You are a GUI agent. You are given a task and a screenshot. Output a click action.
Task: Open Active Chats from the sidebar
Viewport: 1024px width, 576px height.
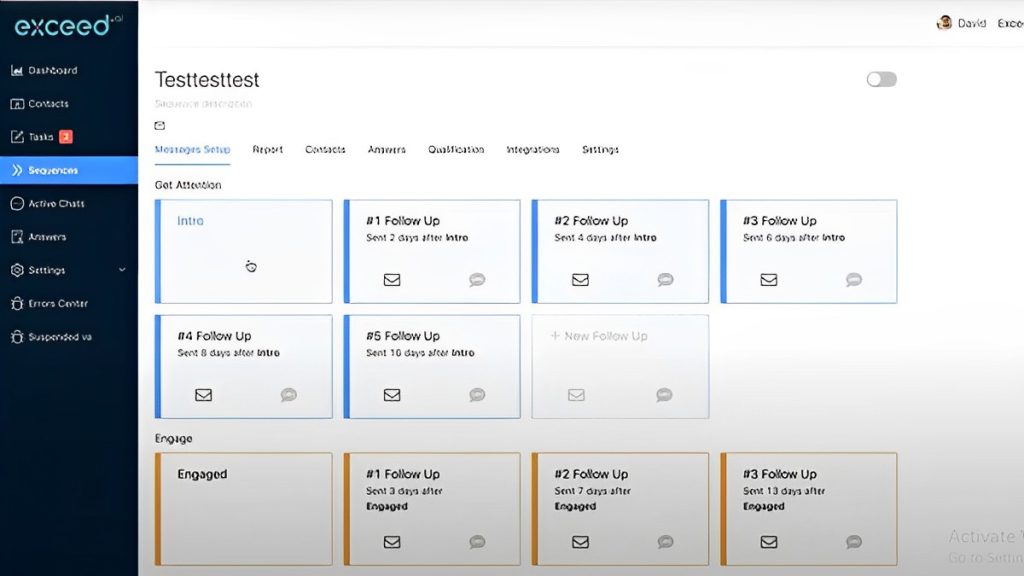pos(18,203)
